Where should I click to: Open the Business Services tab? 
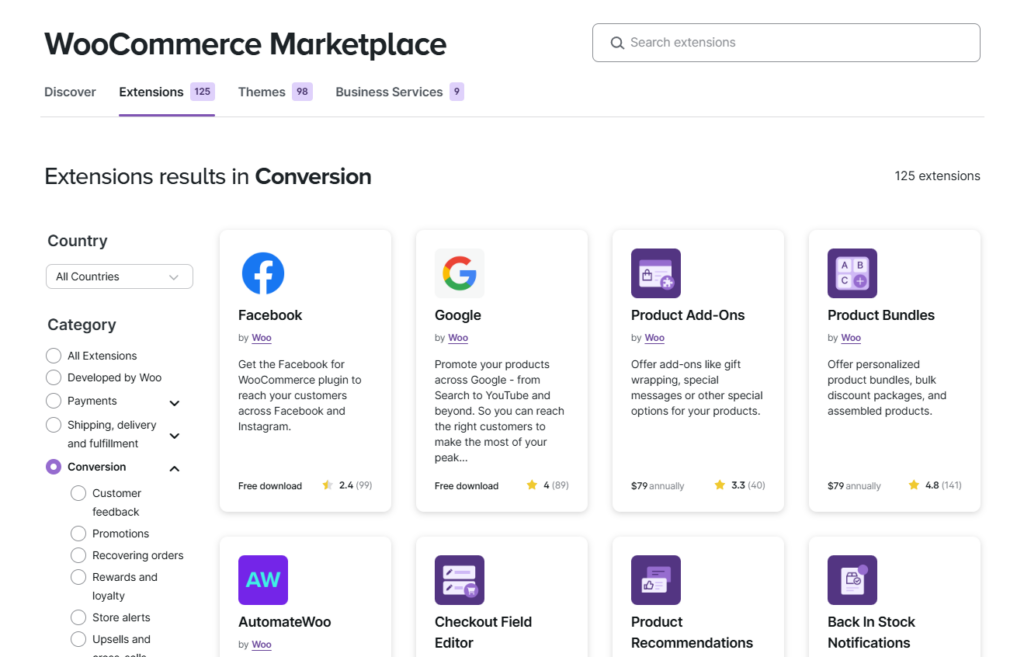[400, 92]
